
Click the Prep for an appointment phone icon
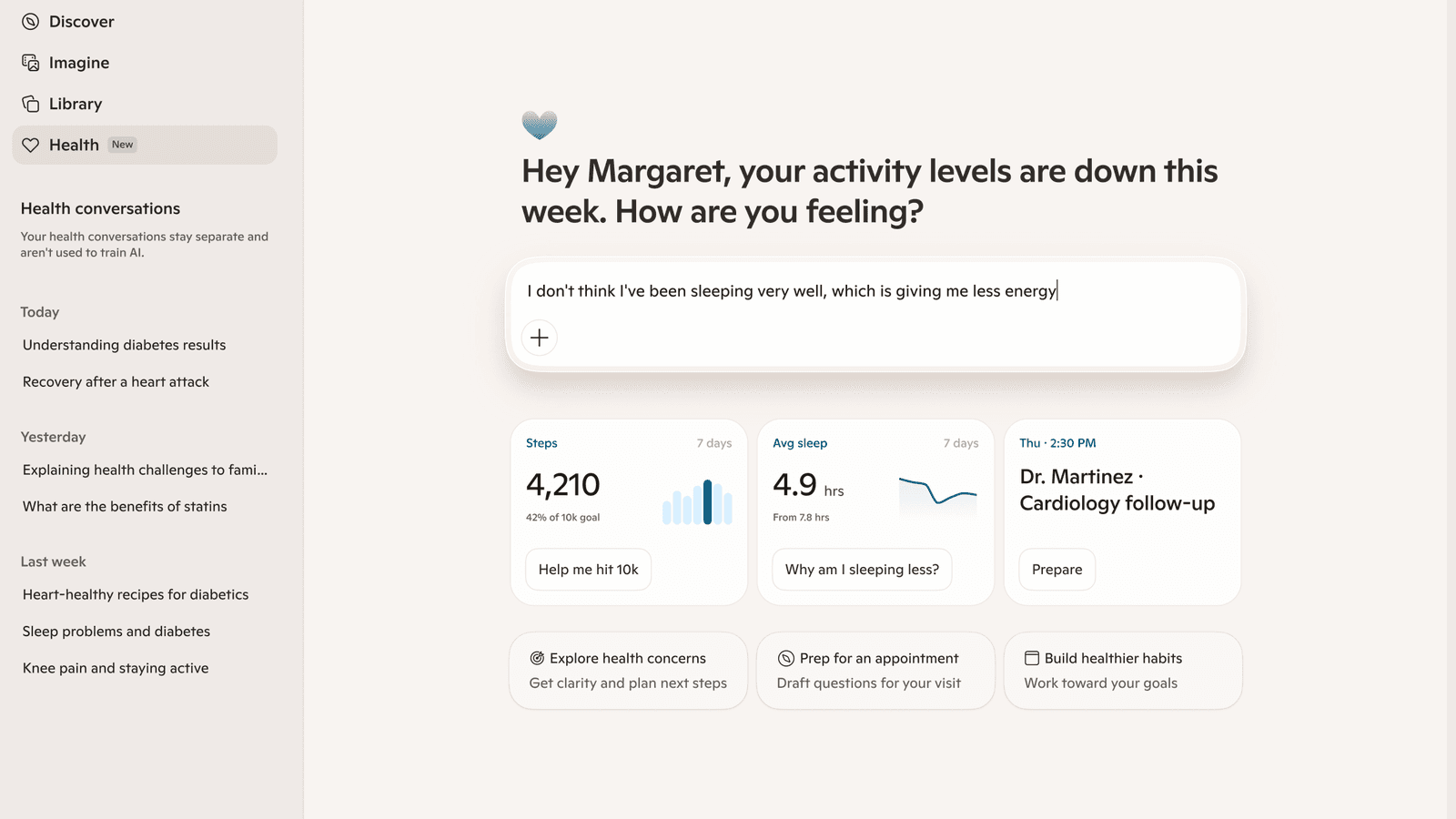tap(784, 658)
